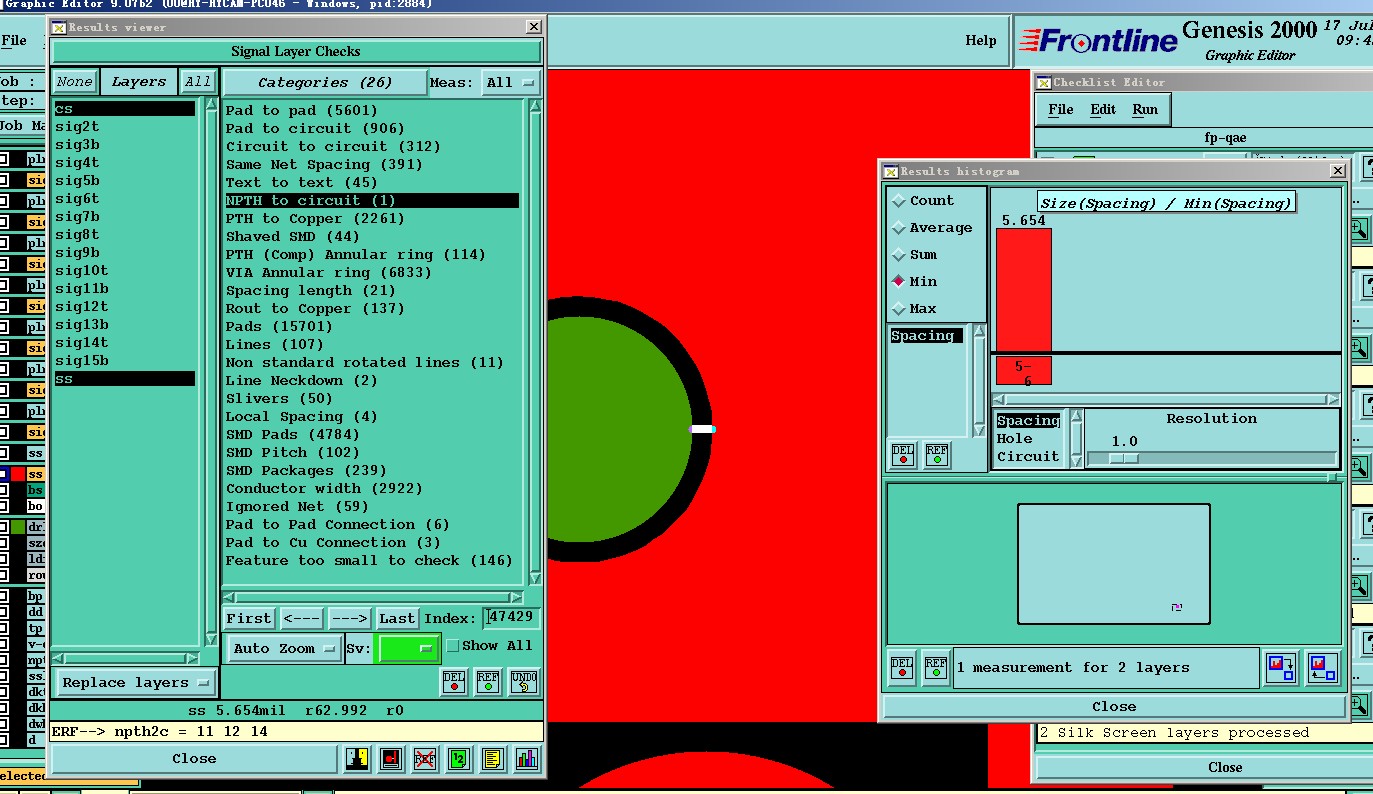Select the Average radio option
Image resolution: width=1373 pixels, height=794 pixels.
[x=931, y=228]
